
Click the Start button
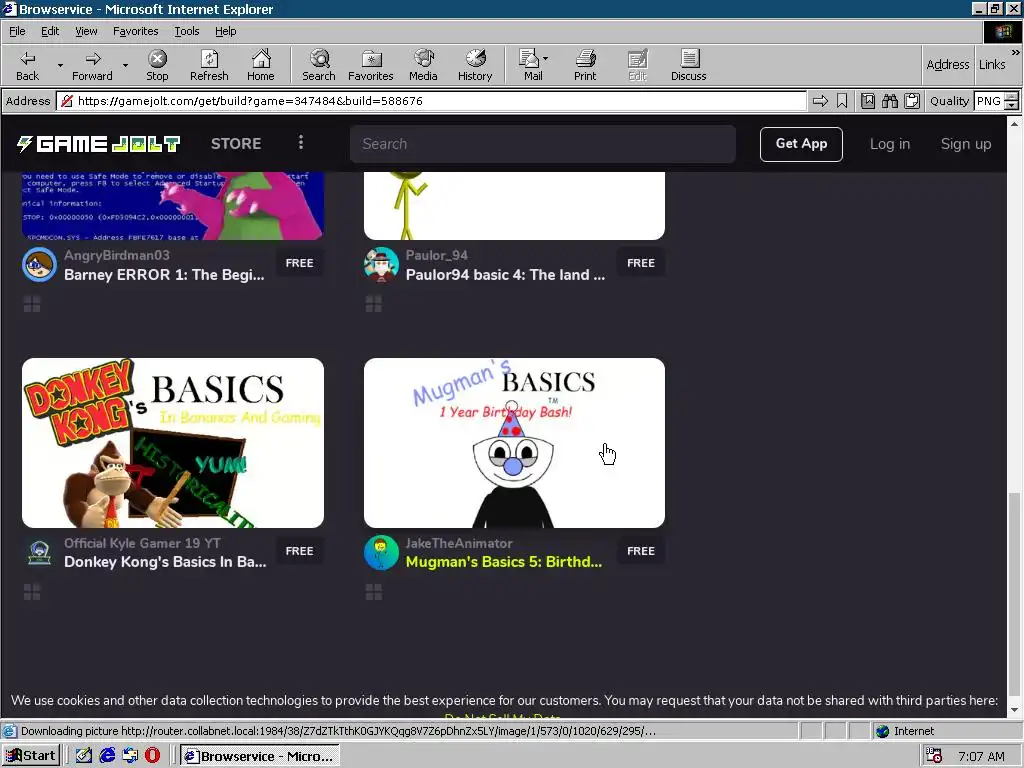pyautogui.click(x=31, y=756)
